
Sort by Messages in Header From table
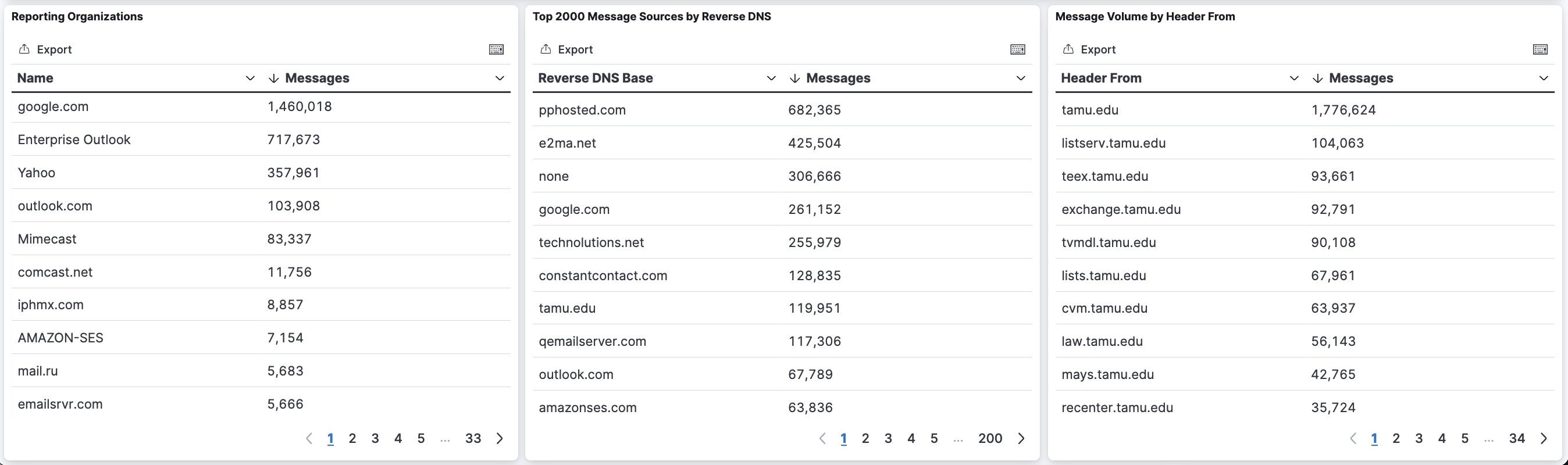(x=1353, y=78)
